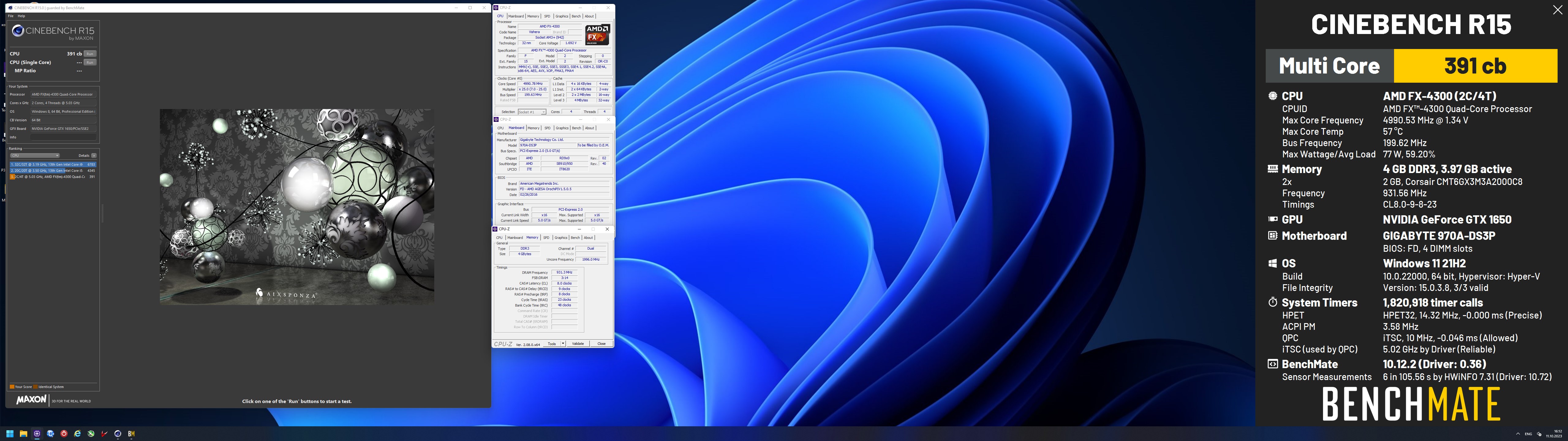1568x441 pixels.
Task: Click the CAS# Latency value 8.0 clocks
Action: click(564, 283)
